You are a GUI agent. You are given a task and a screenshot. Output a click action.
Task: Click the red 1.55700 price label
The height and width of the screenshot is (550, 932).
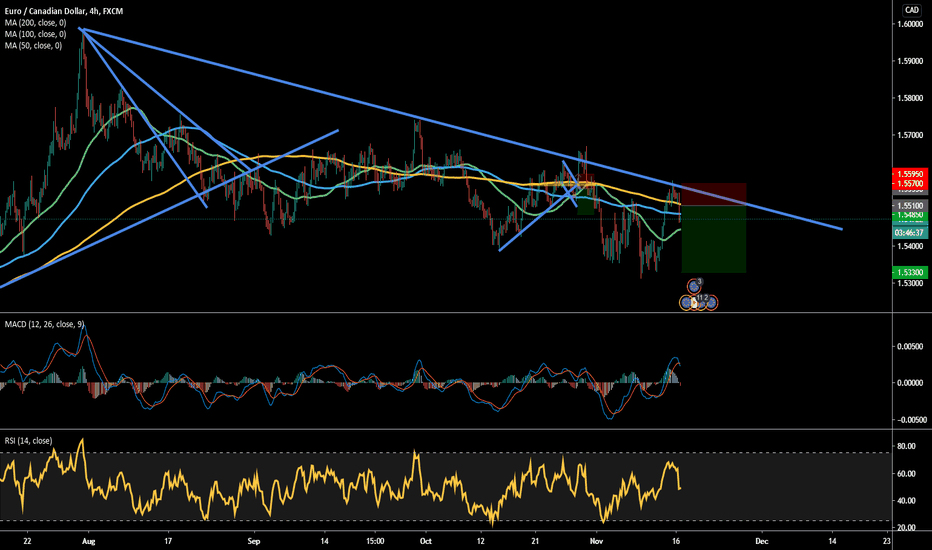coord(910,184)
